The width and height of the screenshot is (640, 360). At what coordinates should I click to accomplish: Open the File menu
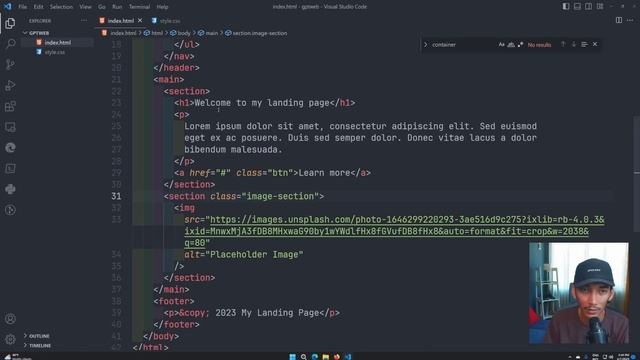[x=23, y=7]
